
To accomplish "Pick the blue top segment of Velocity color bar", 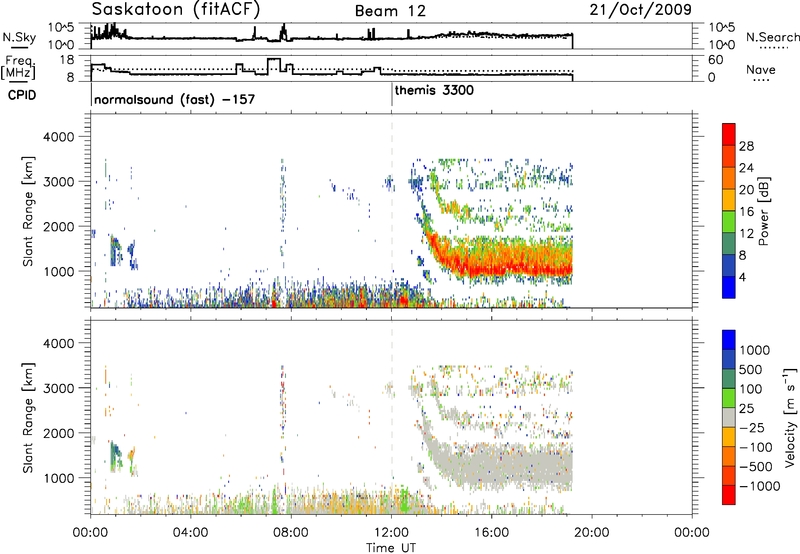I will pyautogui.click(x=729, y=340).
